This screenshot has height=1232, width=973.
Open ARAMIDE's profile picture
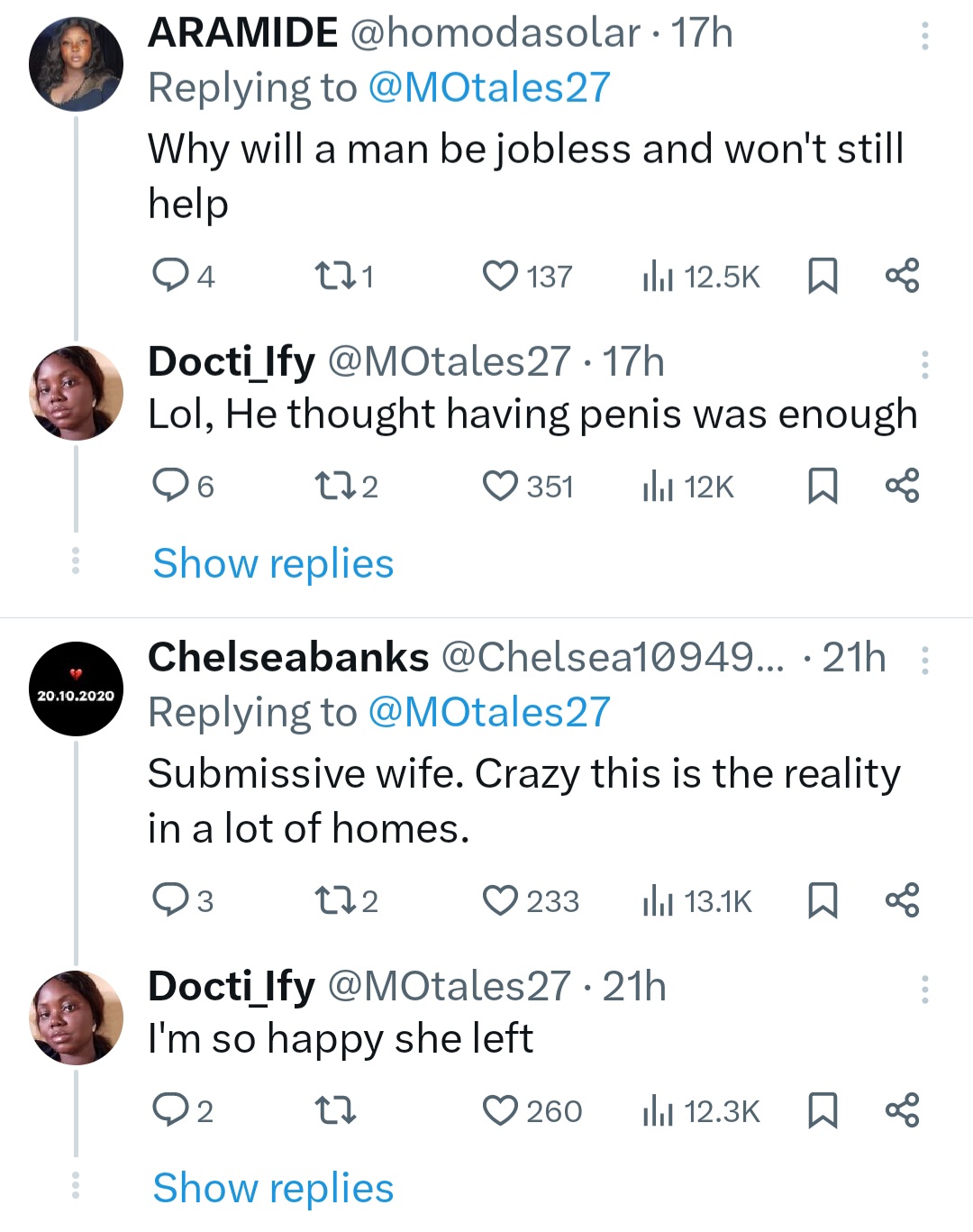[77, 64]
